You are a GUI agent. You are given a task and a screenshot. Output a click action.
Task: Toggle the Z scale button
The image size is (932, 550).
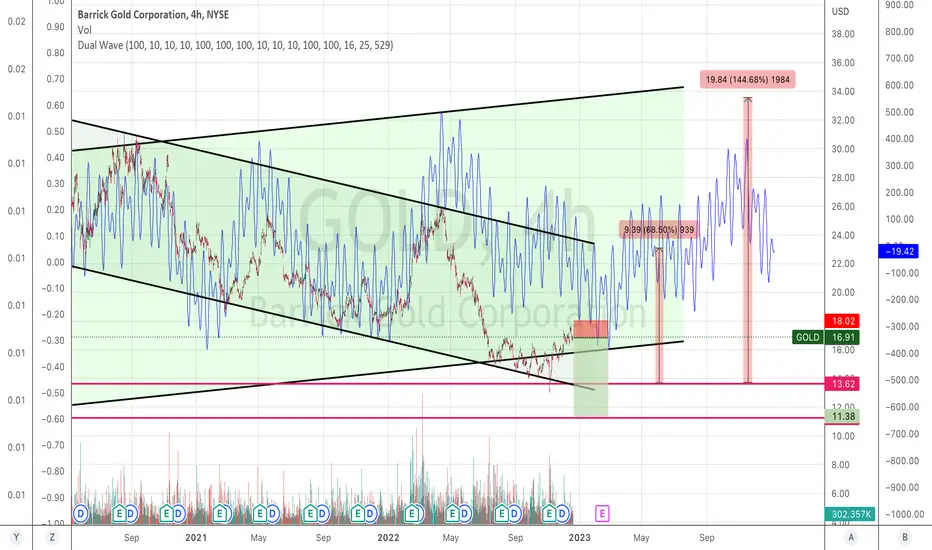52,538
